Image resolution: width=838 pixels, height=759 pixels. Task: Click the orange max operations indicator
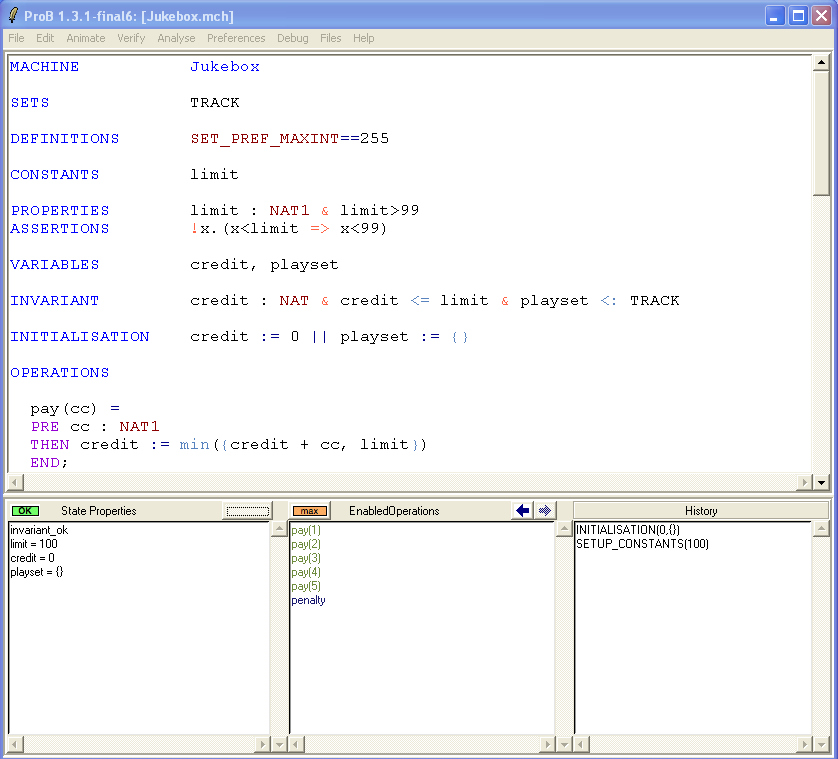click(x=310, y=511)
